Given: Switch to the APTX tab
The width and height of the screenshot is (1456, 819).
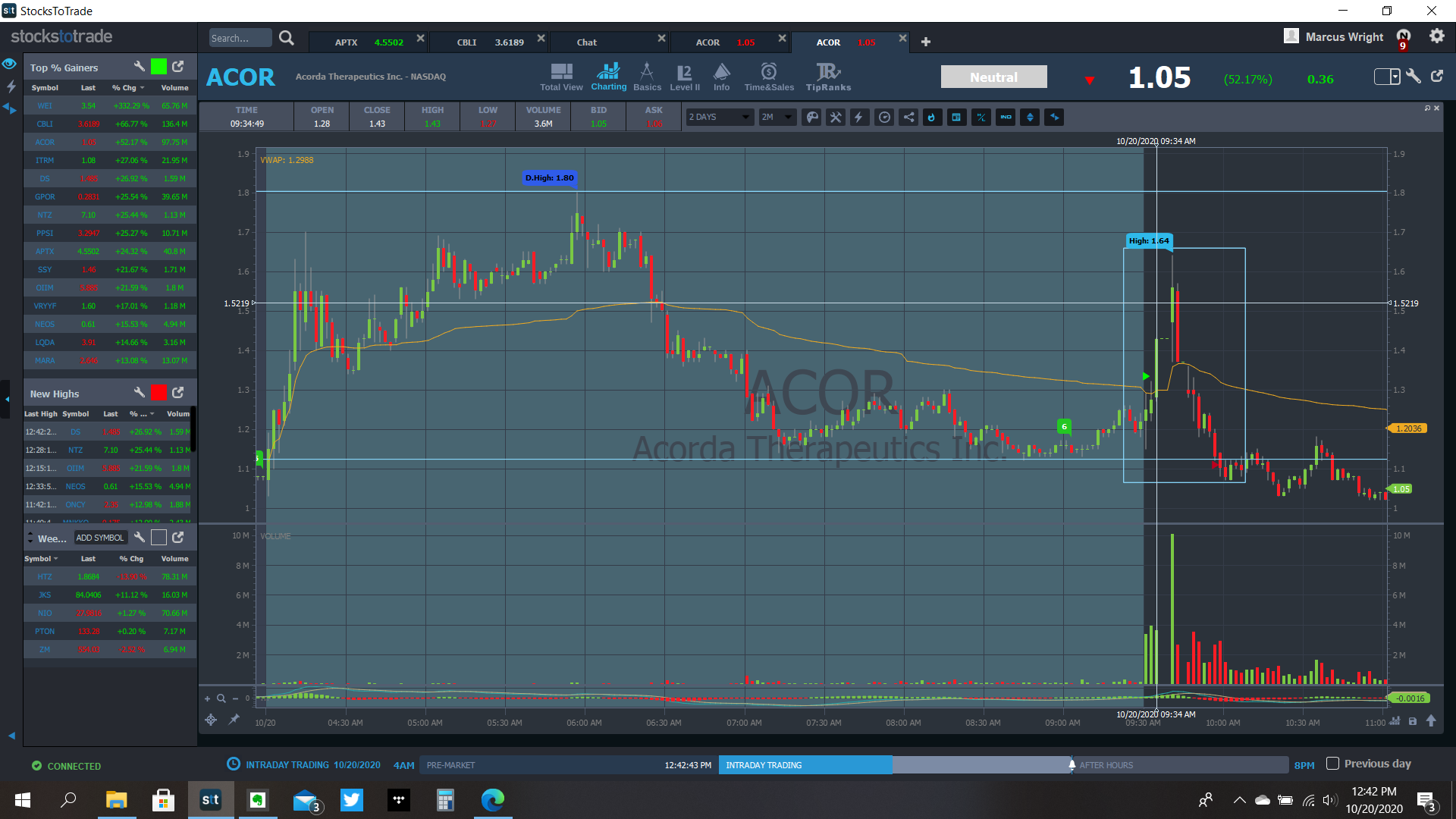Looking at the screenshot, I should point(369,42).
